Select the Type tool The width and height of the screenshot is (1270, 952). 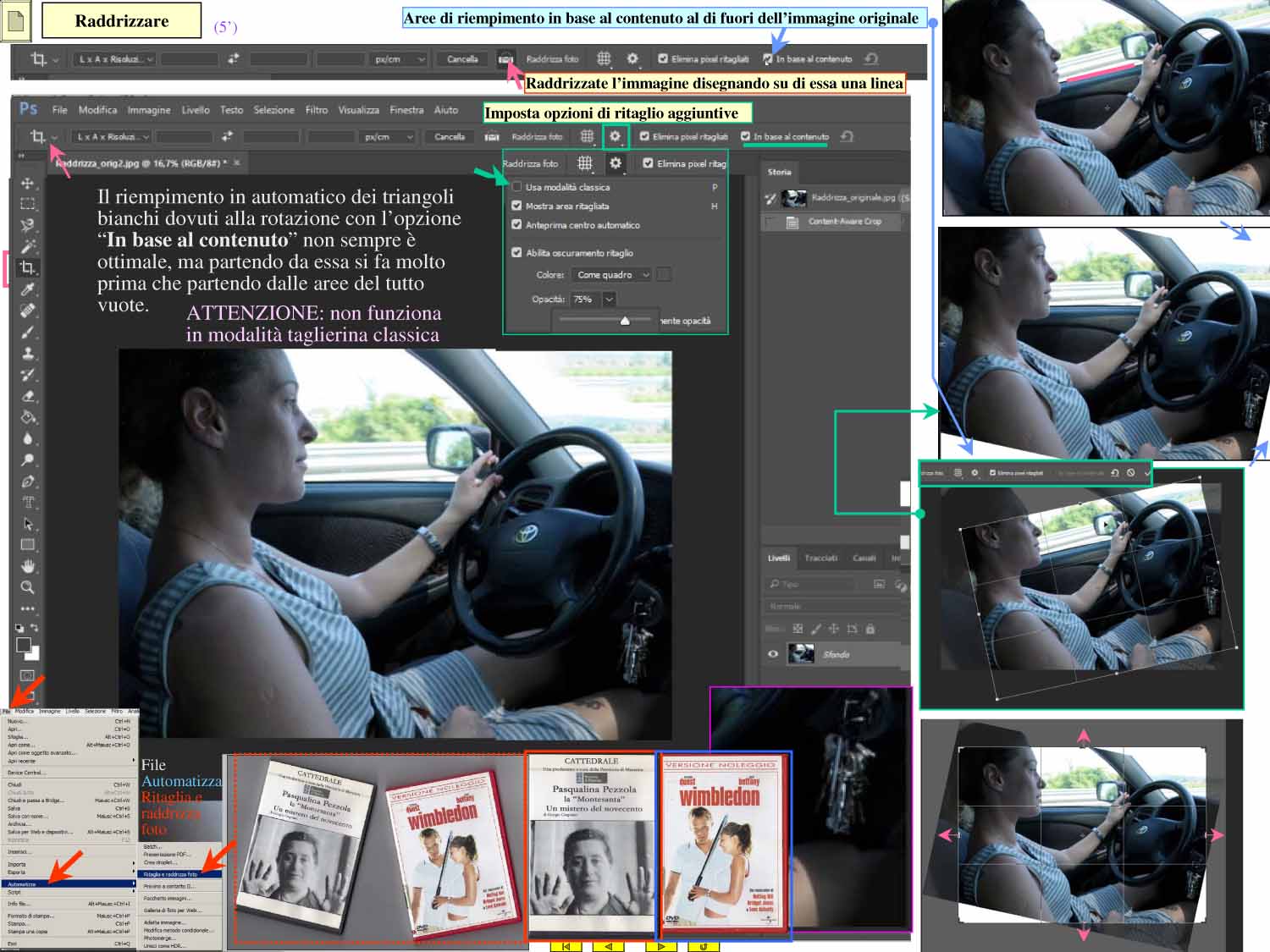27,502
